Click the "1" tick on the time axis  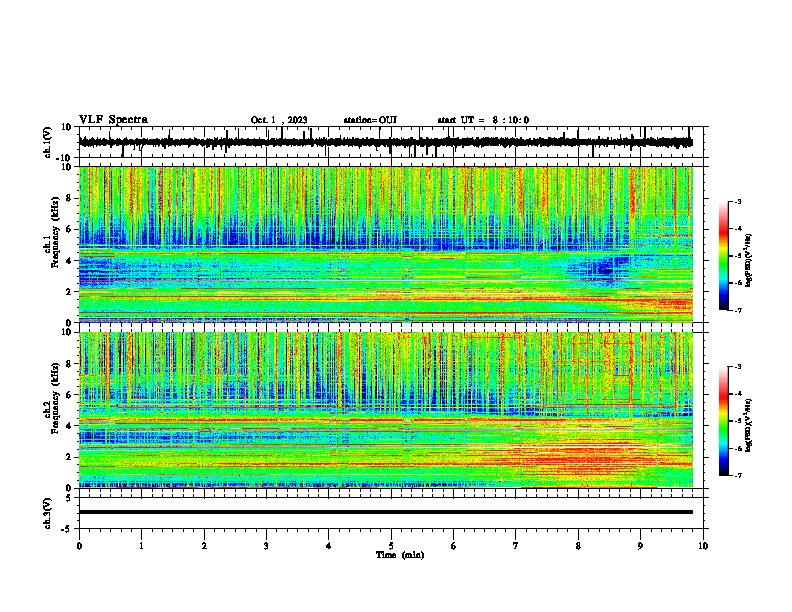point(141,546)
